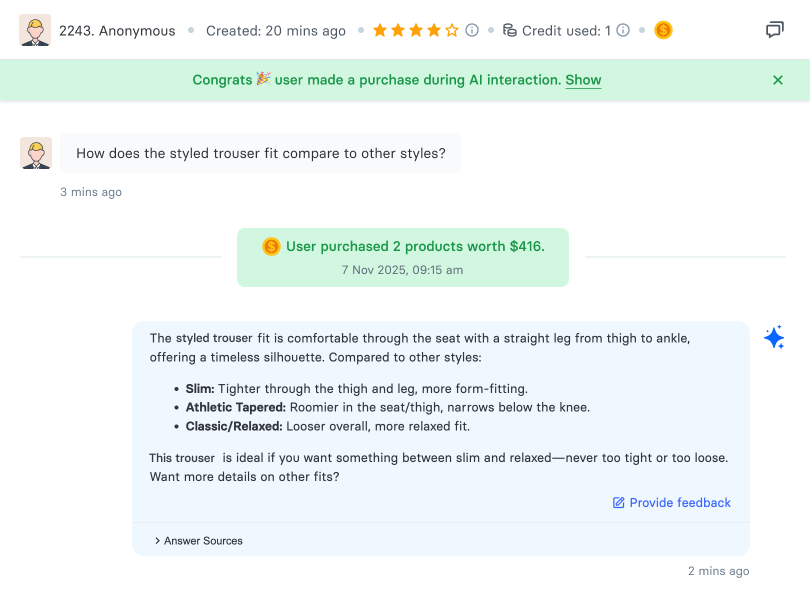Screen dimensions: 810x595
Task: Click the purchase summary card worth $416
Action: tap(403, 256)
